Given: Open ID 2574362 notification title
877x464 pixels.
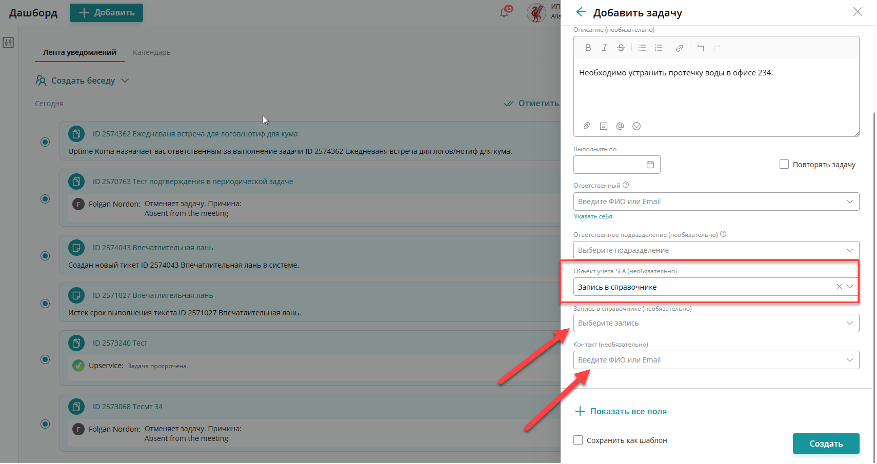Looking at the screenshot, I should pyautogui.click(x=195, y=134).
